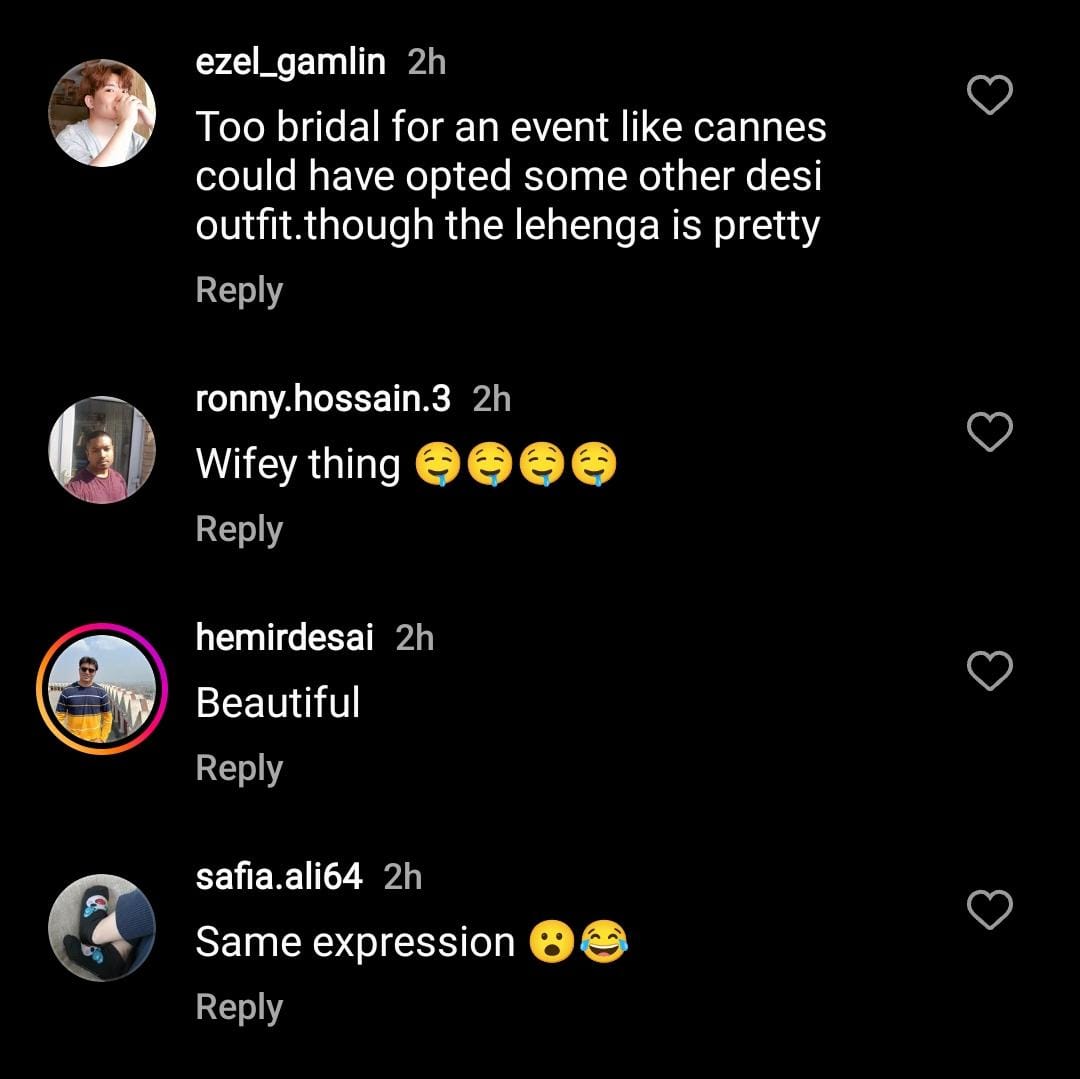This screenshot has width=1080, height=1079.
Task: Like ronny.hossain.3's Wifey thing comment
Action: pos(990,432)
